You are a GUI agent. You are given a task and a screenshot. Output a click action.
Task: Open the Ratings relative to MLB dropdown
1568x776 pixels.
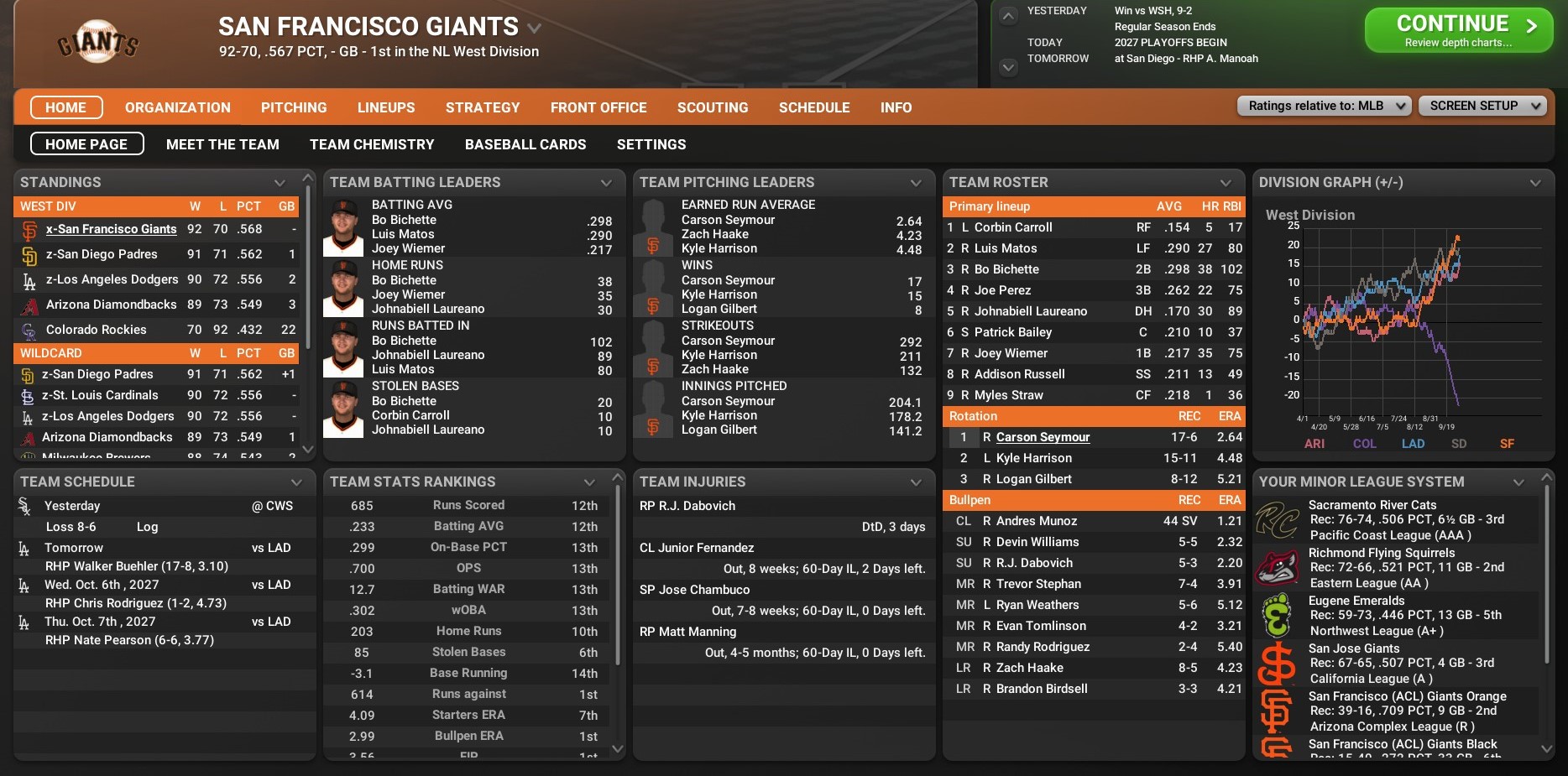coord(1324,106)
